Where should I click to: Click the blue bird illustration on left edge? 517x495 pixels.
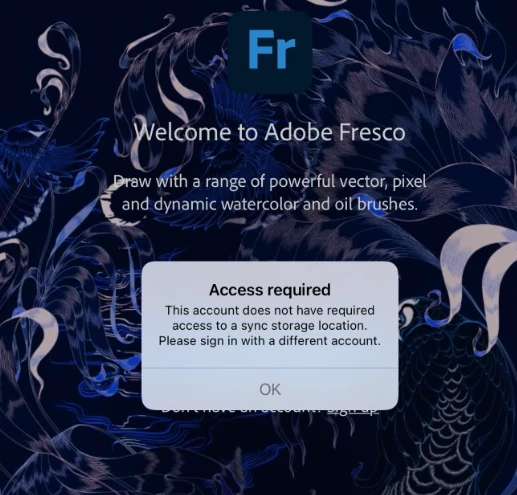coord(27,147)
